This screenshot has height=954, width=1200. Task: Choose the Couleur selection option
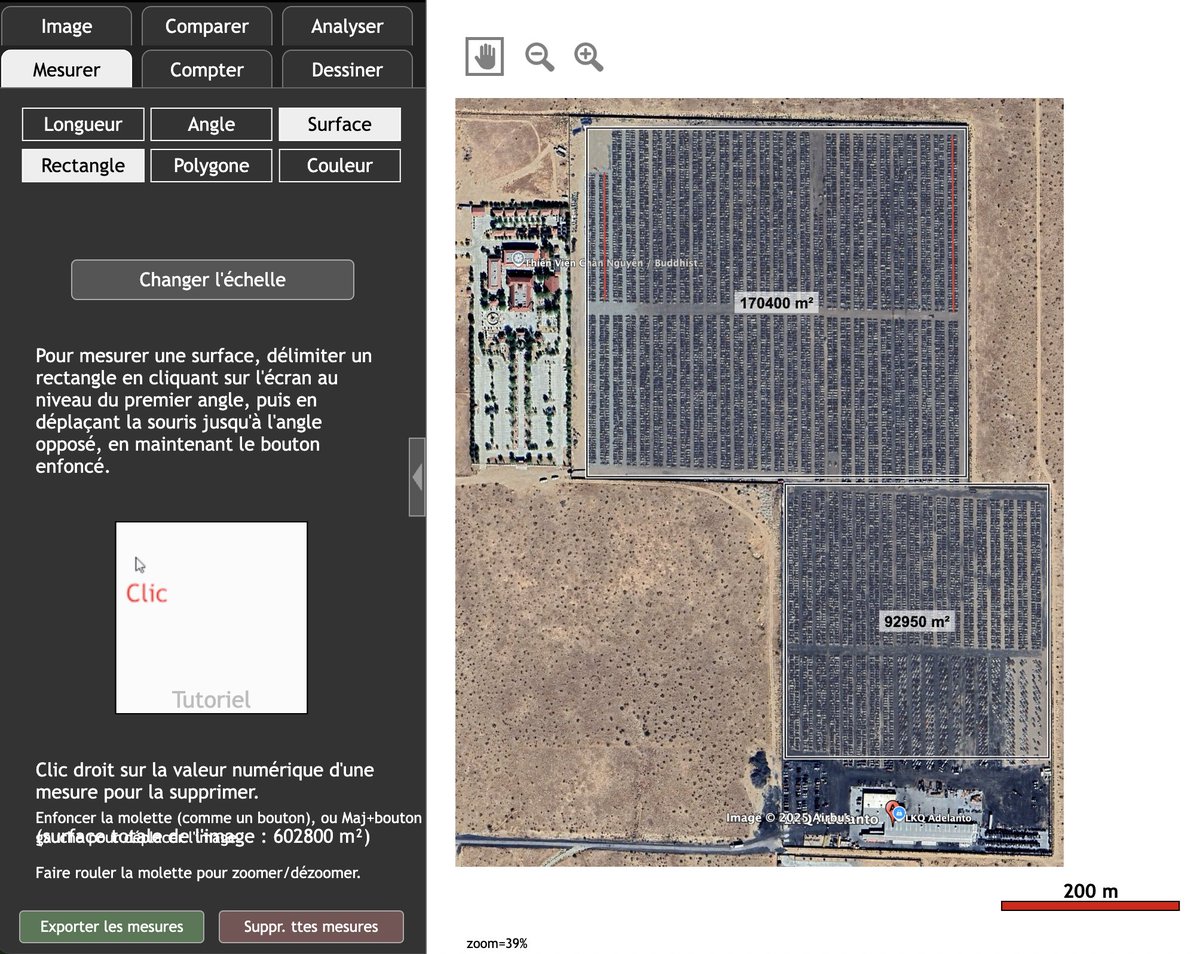(340, 165)
